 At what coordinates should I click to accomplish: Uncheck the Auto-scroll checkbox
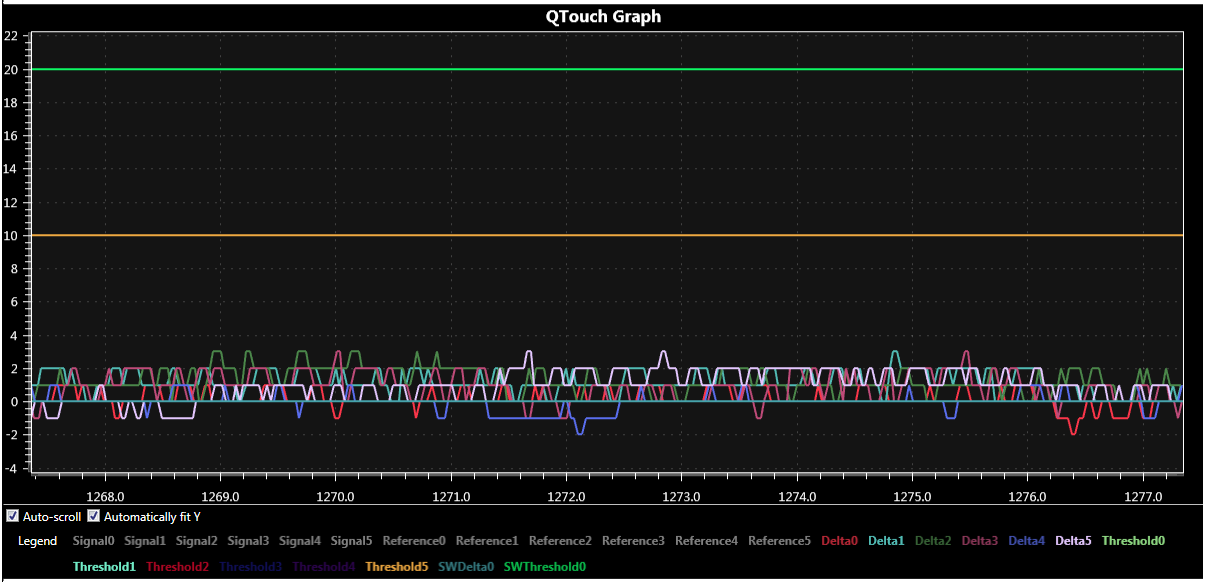click(12, 517)
